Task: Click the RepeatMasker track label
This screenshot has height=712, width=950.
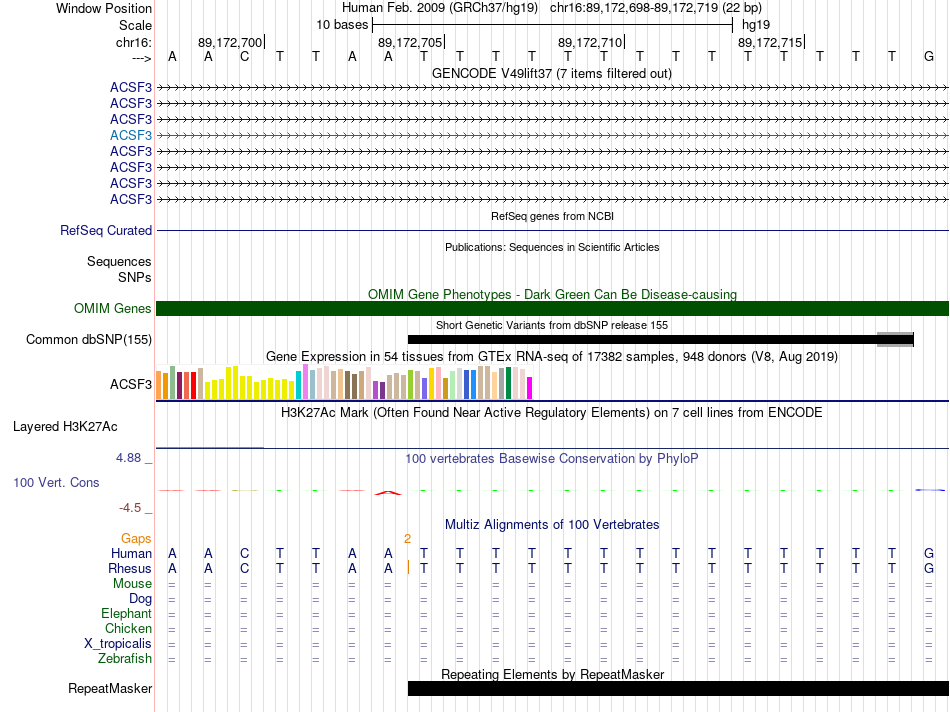Action: (x=110, y=689)
